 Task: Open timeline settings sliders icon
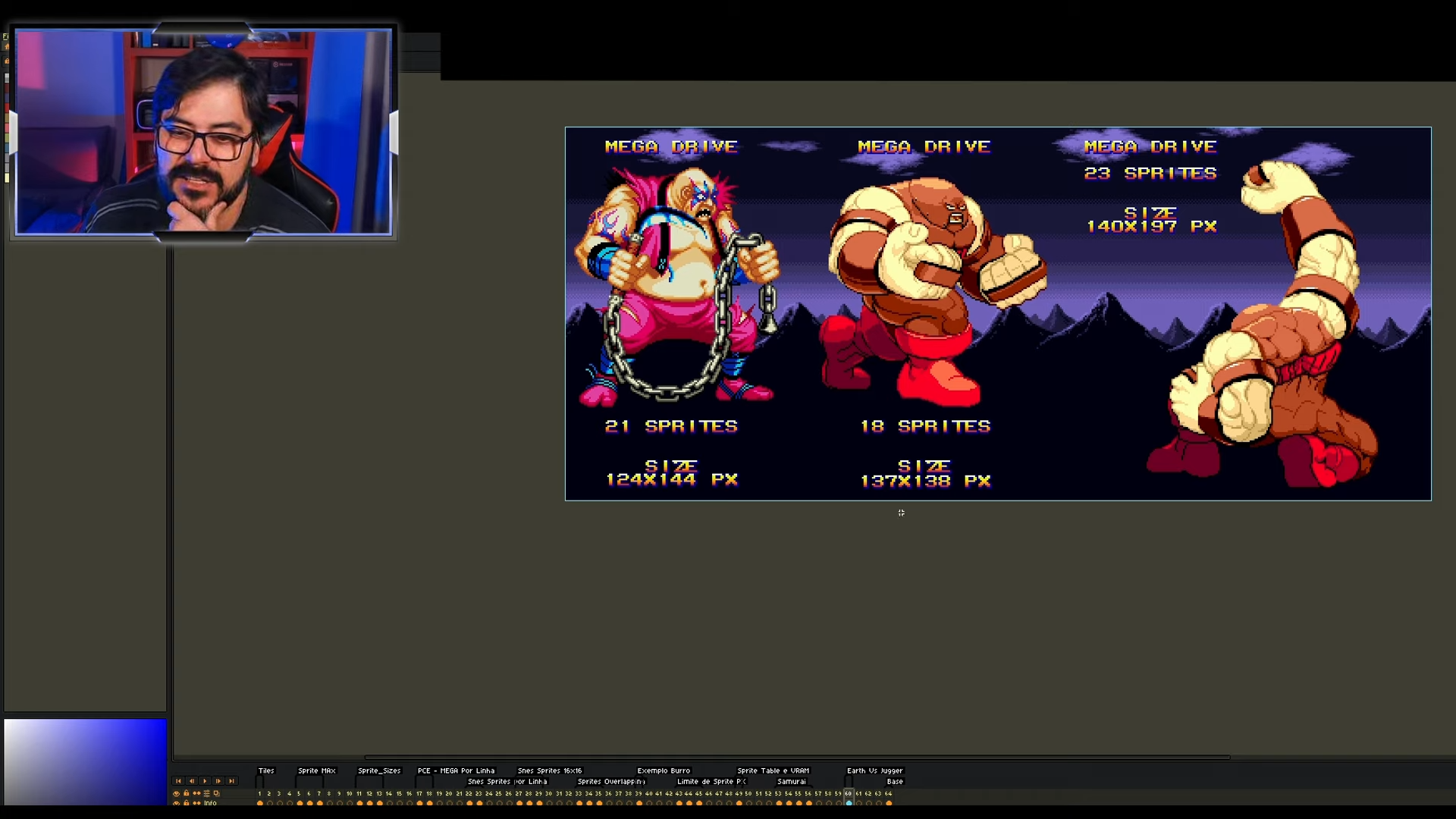tap(206, 793)
